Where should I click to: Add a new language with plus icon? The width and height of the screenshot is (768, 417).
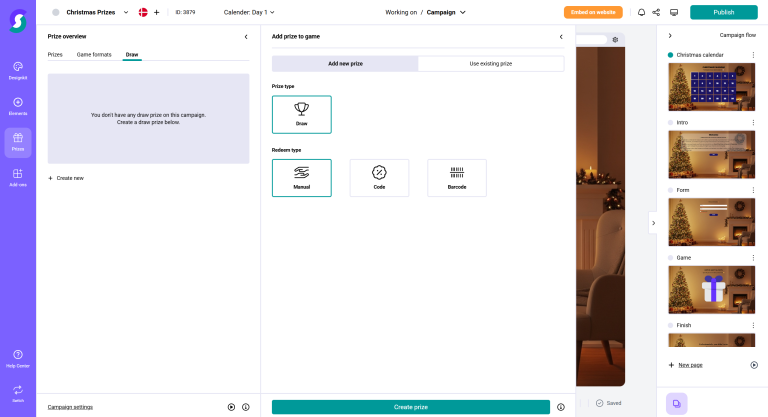[x=156, y=12]
